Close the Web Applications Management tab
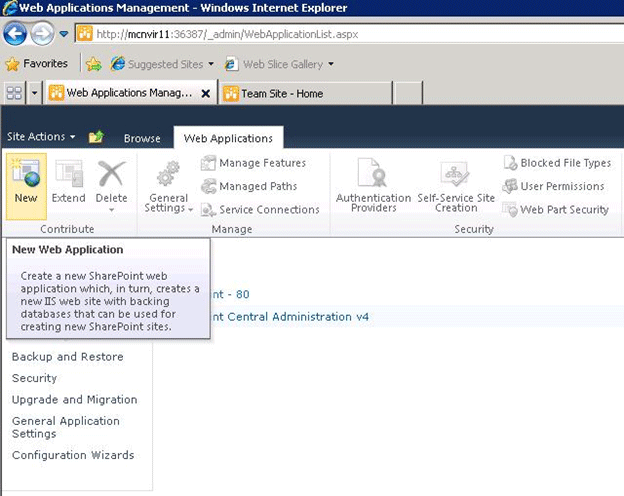624x496 pixels. [206, 94]
